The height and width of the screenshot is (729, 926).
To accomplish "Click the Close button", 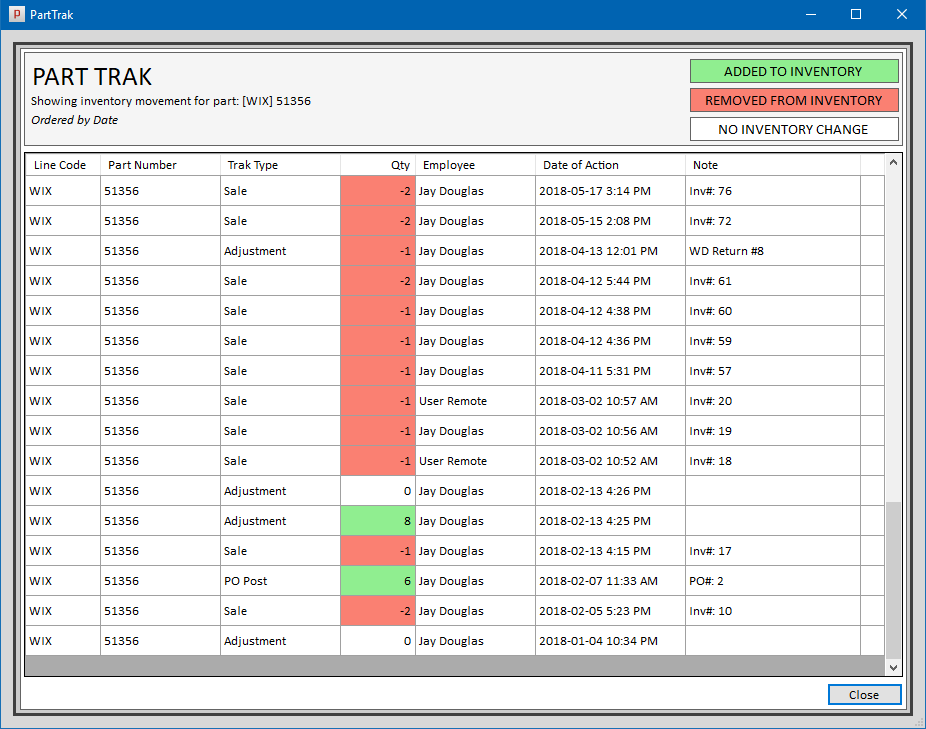I will pos(864,695).
